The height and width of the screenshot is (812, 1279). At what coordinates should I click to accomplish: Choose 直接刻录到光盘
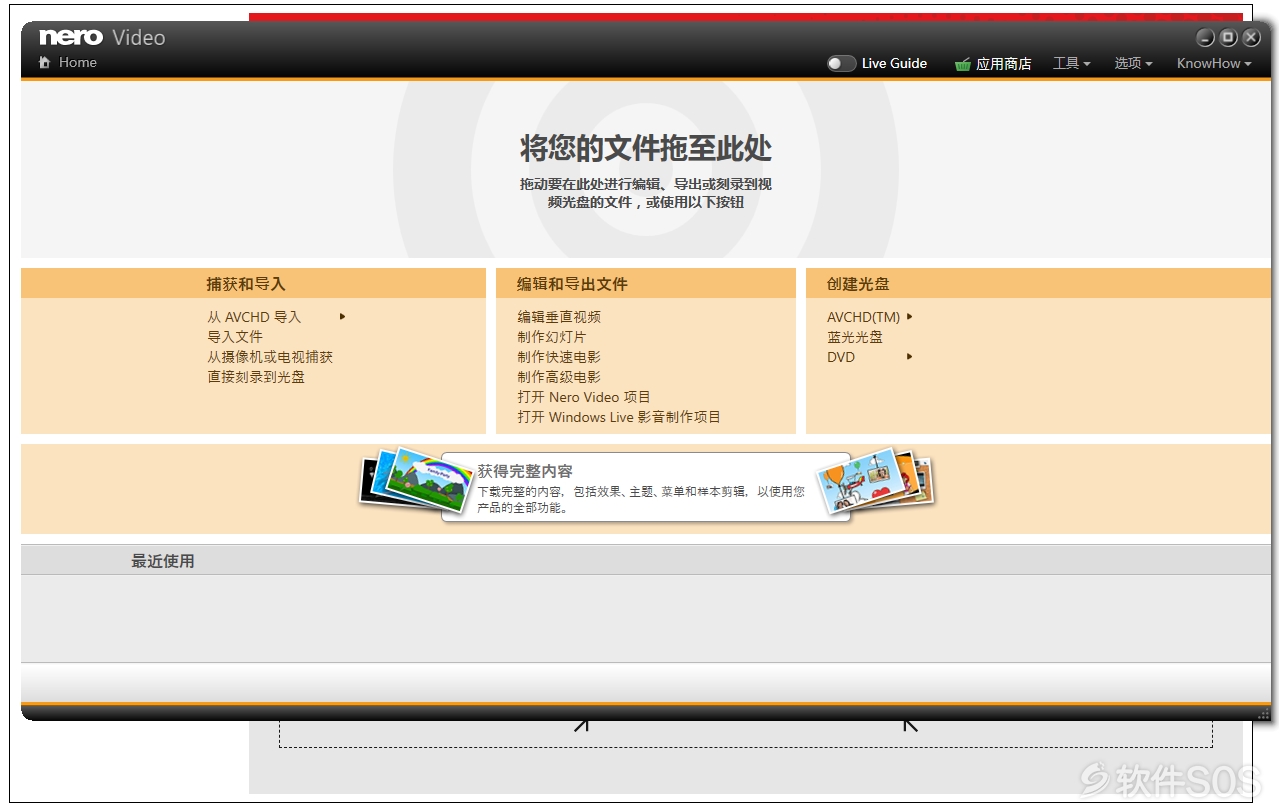click(256, 377)
